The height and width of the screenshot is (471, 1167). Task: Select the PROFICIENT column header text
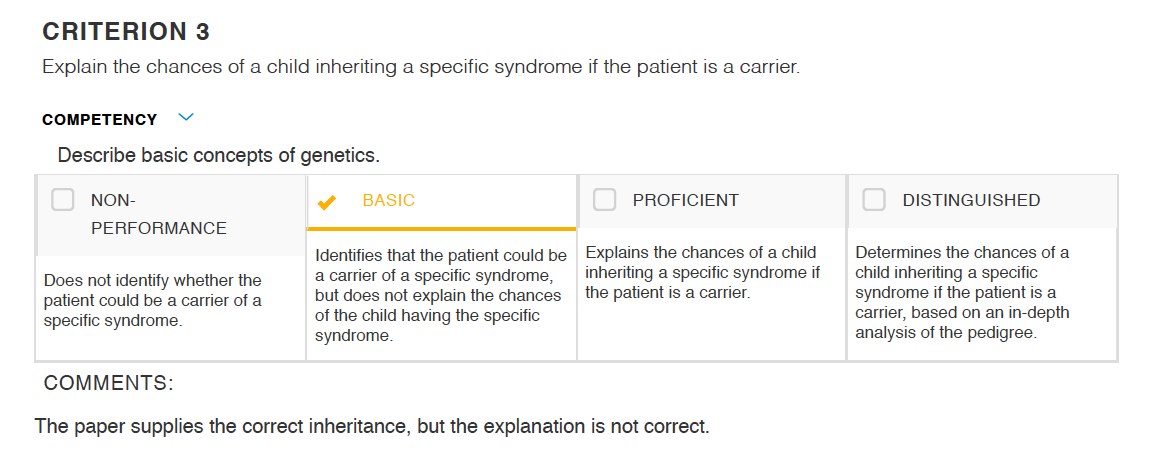pyautogui.click(x=685, y=200)
